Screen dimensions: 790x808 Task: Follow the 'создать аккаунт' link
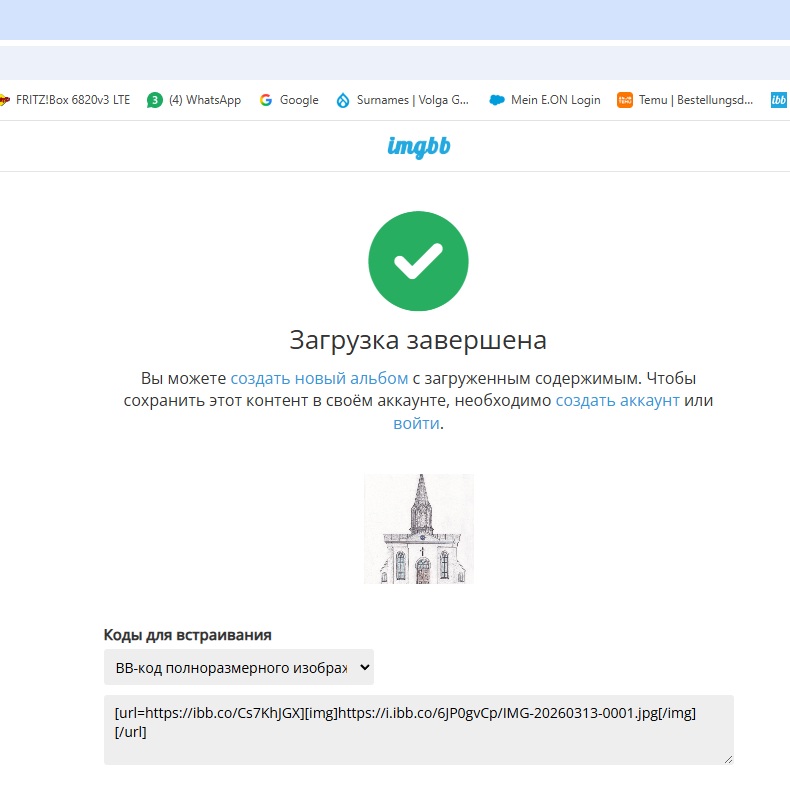[x=617, y=400]
